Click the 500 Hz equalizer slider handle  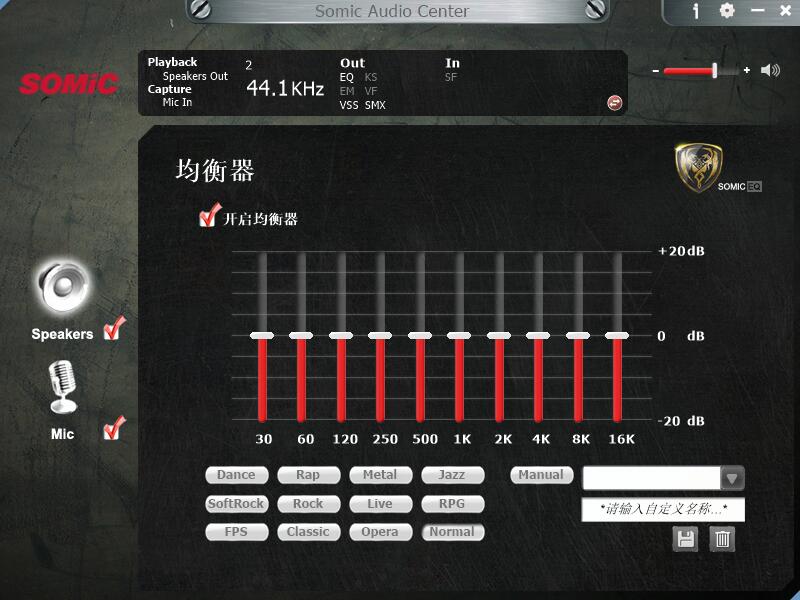point(420,335)
